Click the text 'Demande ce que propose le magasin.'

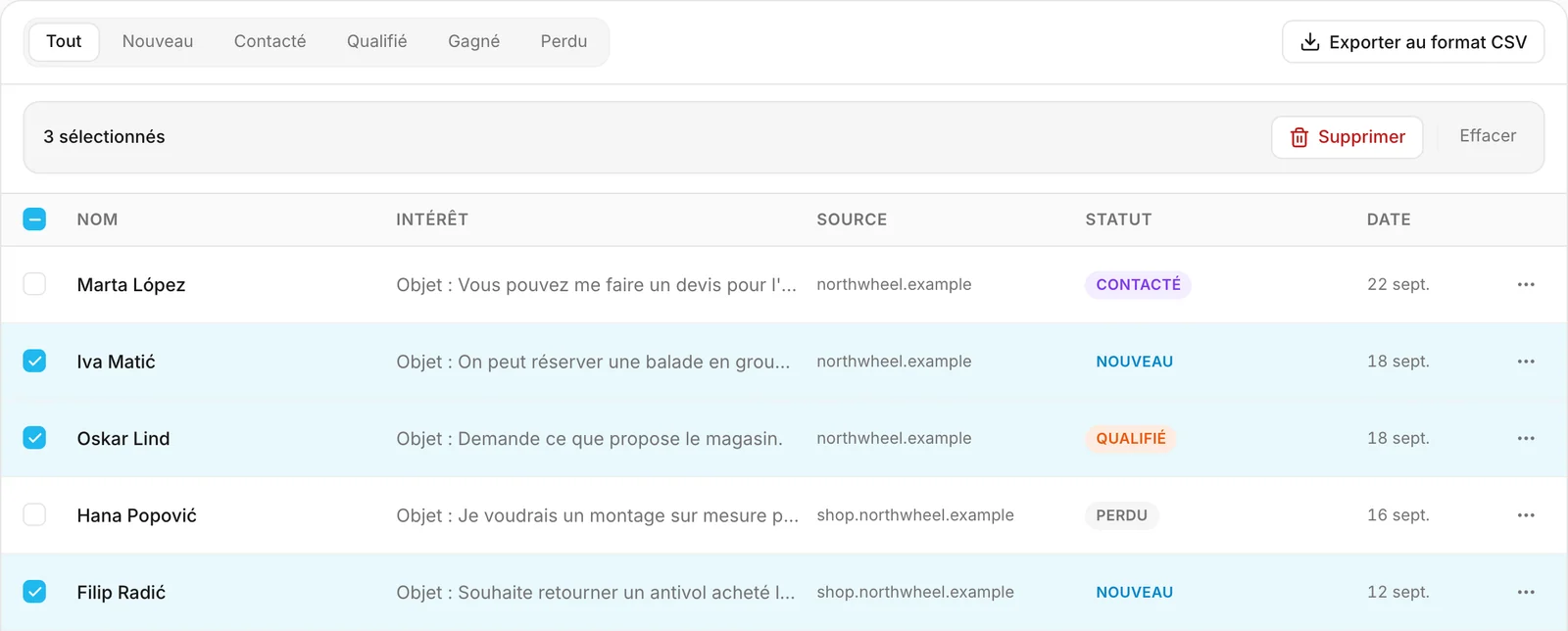[x=620, y=439]
